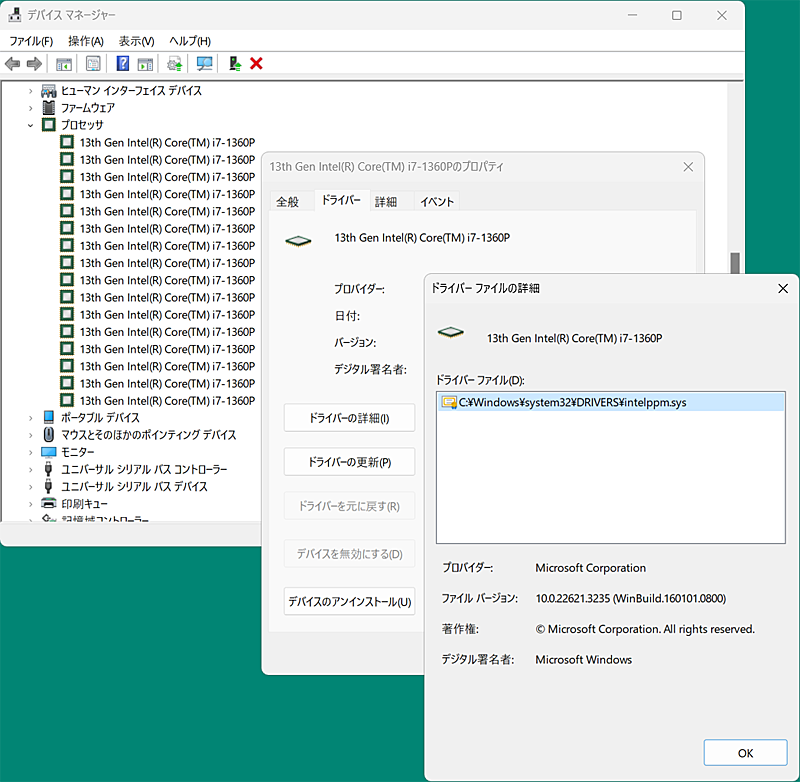
Task: Click the USB icon for ユニバーサル シリアル バス コントローラー
Action: (48, 469)
